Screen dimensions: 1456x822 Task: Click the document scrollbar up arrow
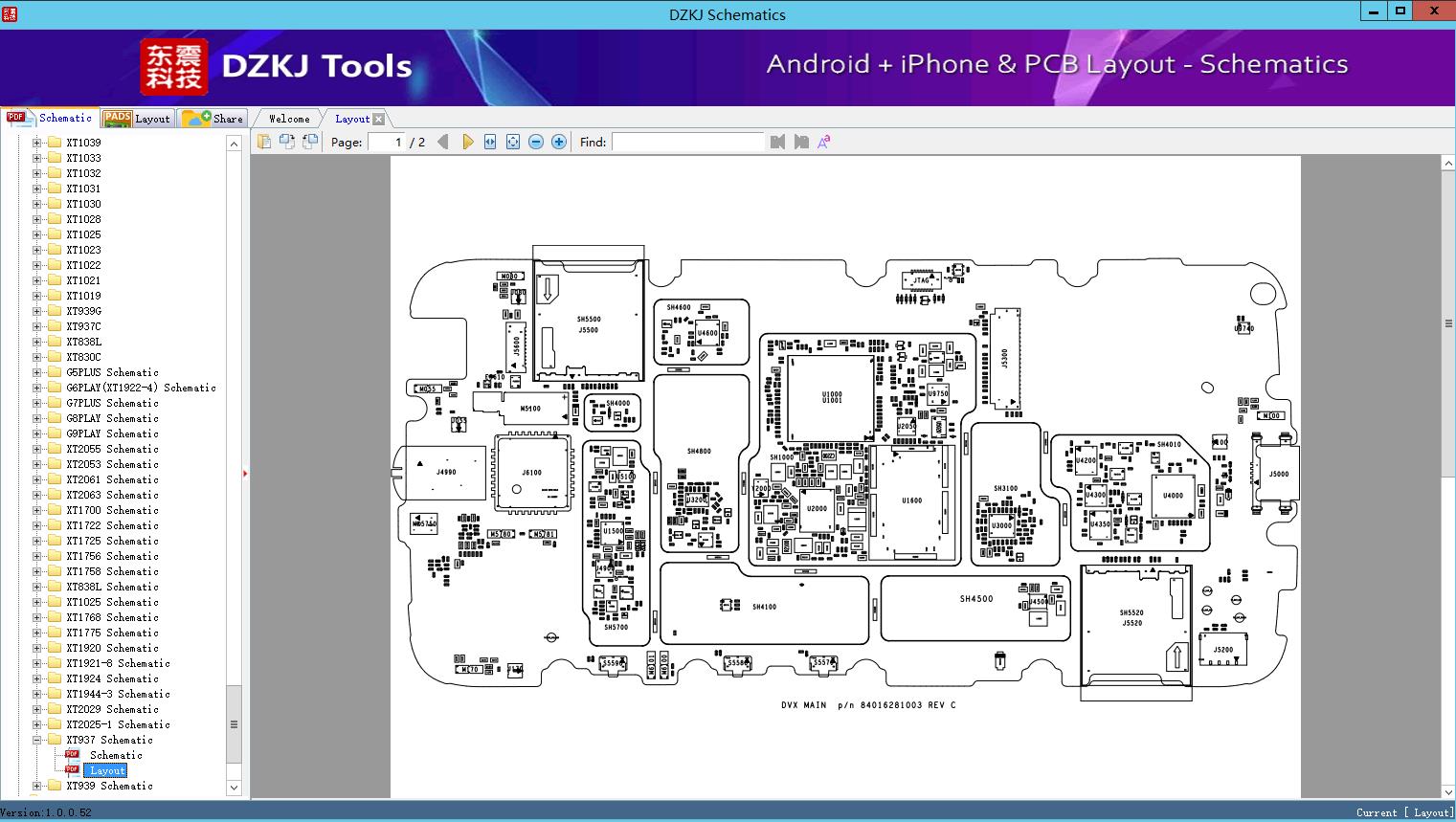tap(1448, 164)
